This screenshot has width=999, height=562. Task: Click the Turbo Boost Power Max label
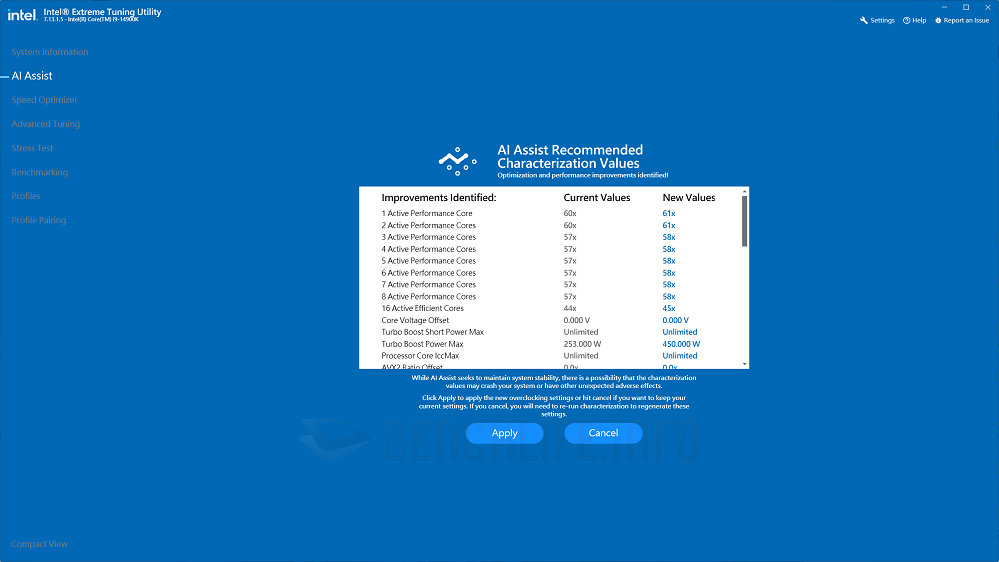click(422, 344)
